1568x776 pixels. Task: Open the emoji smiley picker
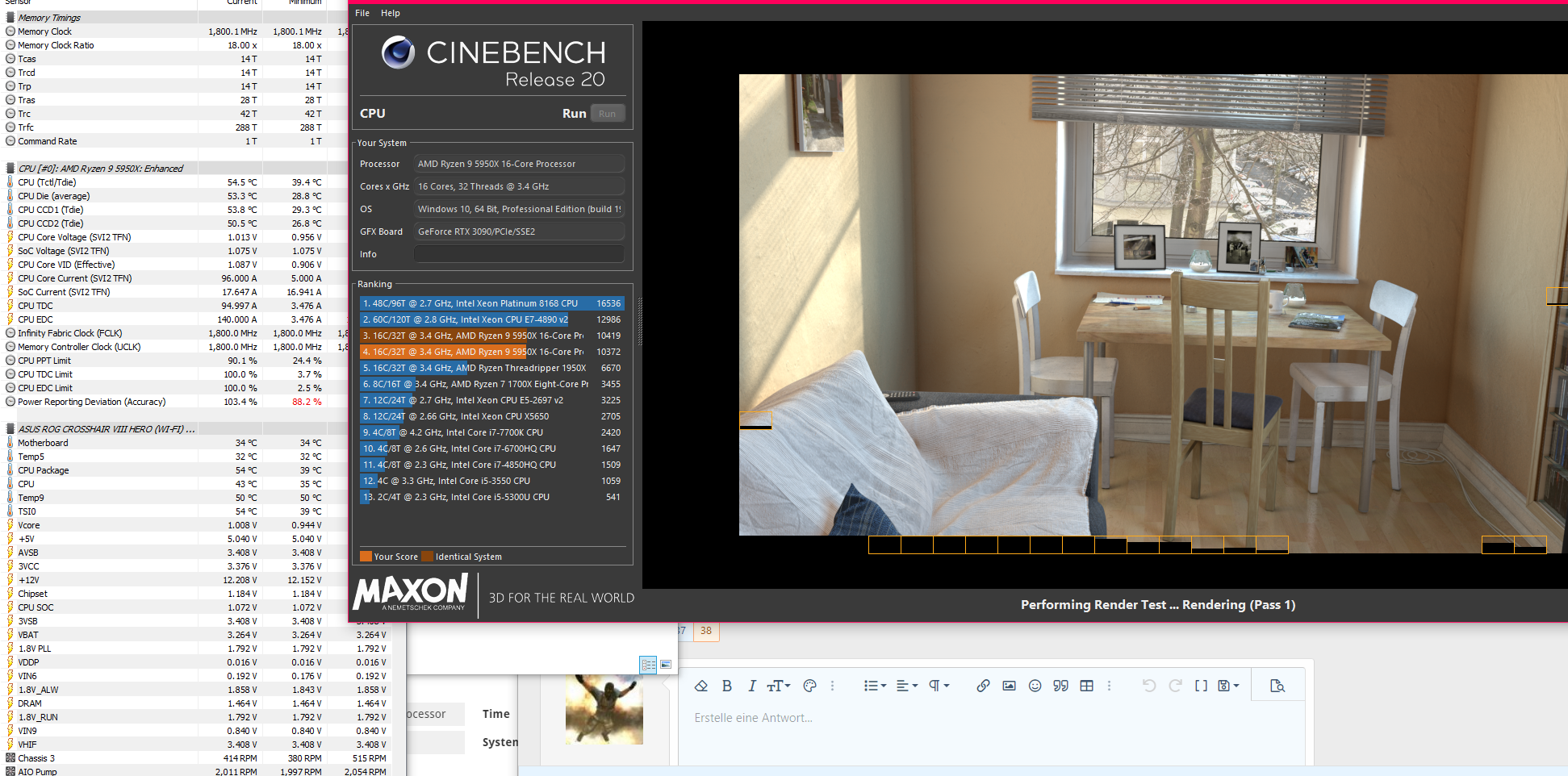coord(1035,686)
